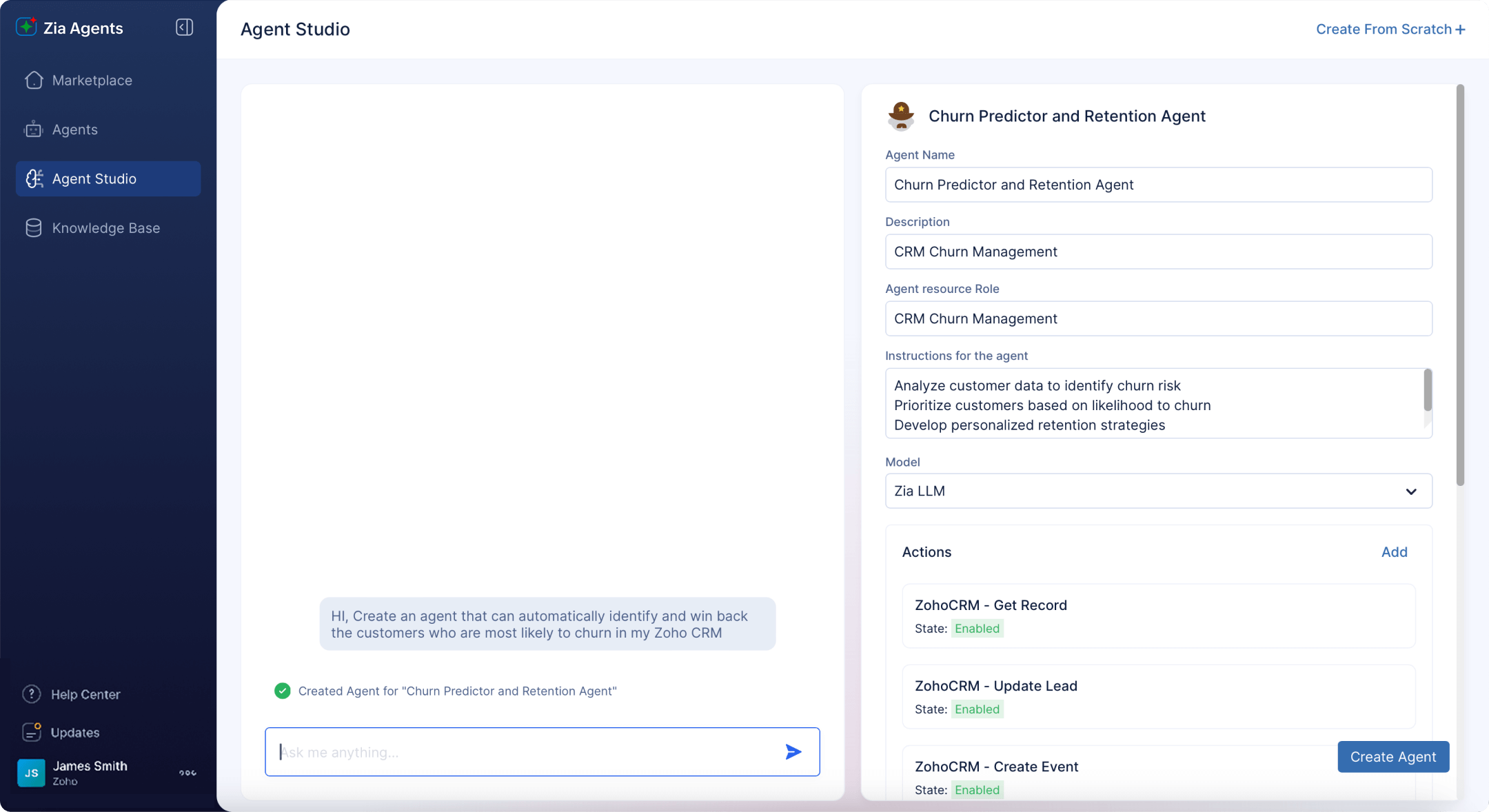This screenshot has width=1489, height=812.
Task: Collapse the navigation sidebar
Action: click(184, 27)
